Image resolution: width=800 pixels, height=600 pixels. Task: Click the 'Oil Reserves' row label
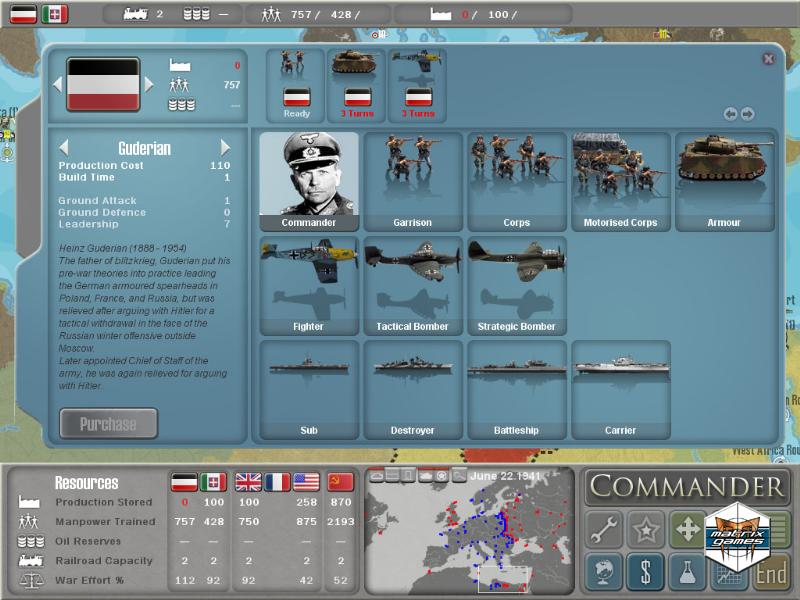point(88,541)
